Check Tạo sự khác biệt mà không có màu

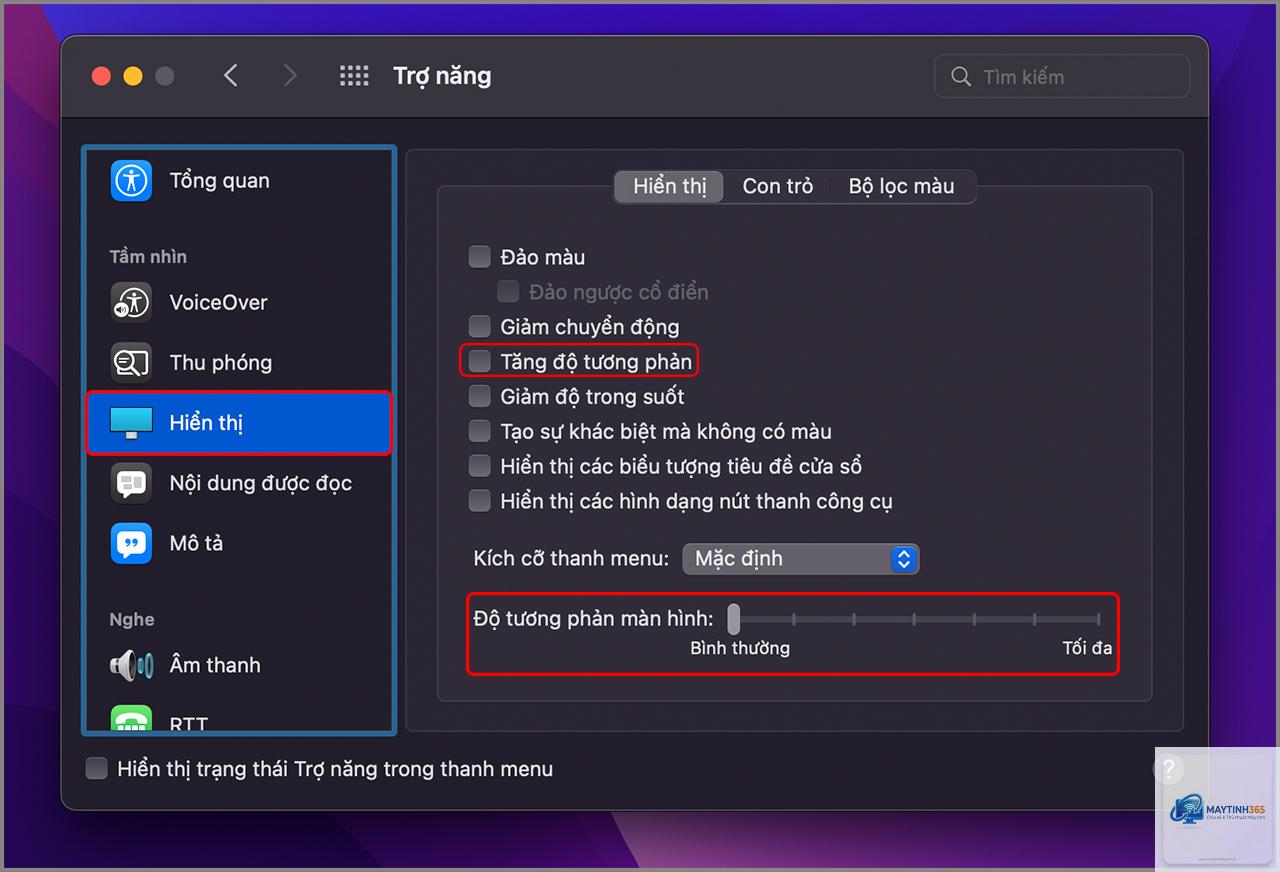click(480, 431)
